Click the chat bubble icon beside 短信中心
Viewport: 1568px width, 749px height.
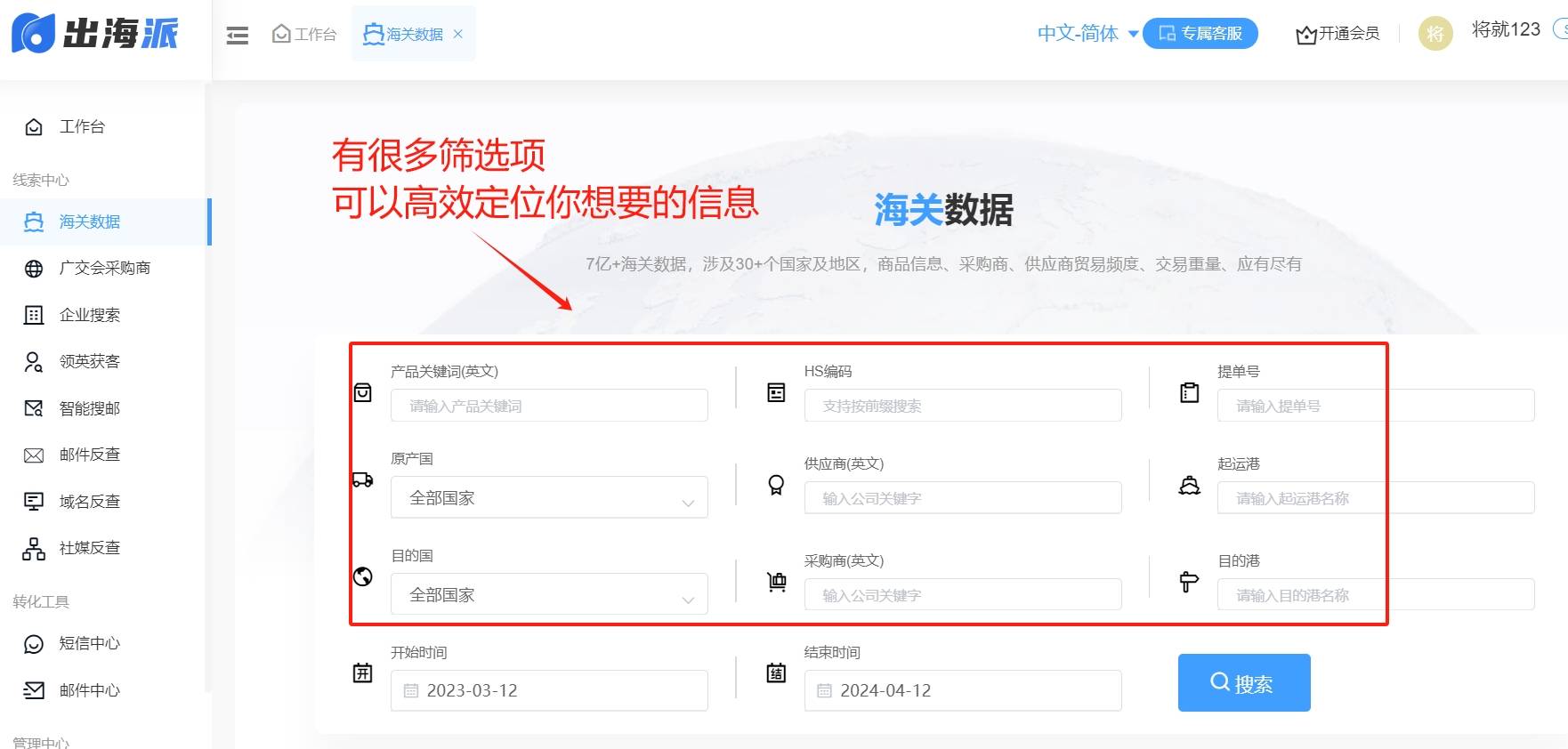(34, 644)
